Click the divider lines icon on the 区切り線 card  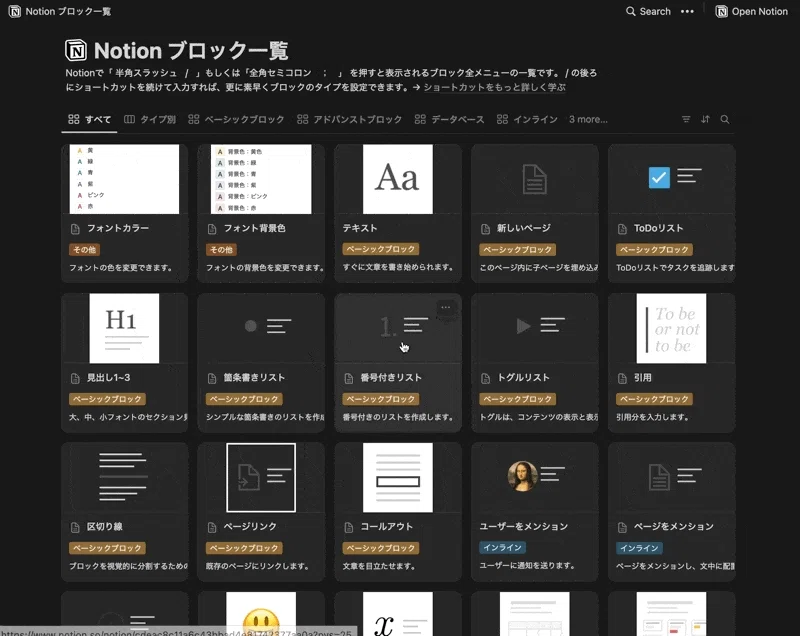point(123,476)
